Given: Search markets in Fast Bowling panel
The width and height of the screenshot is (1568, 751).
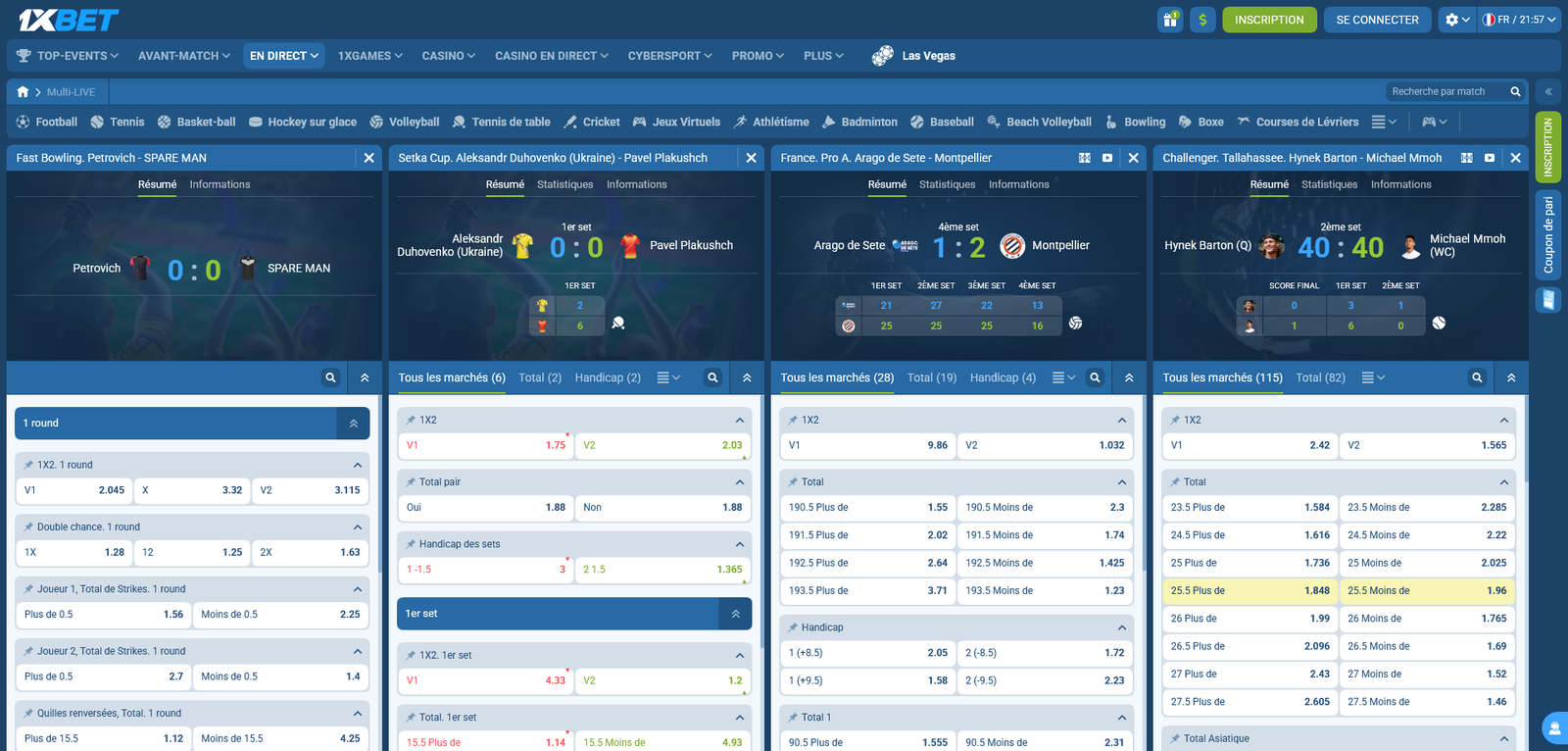Looking at the screenshot, I should (330, 377).
